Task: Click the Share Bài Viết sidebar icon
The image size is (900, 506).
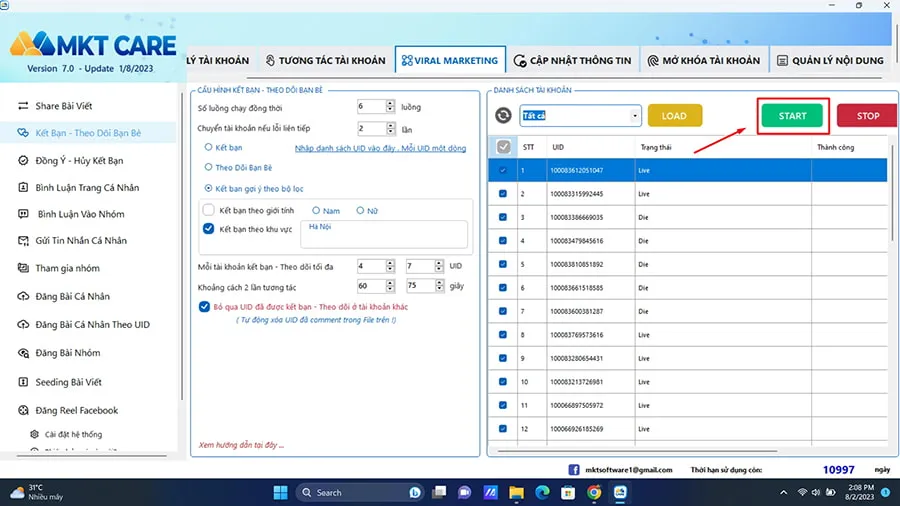Action: point(24,105)
